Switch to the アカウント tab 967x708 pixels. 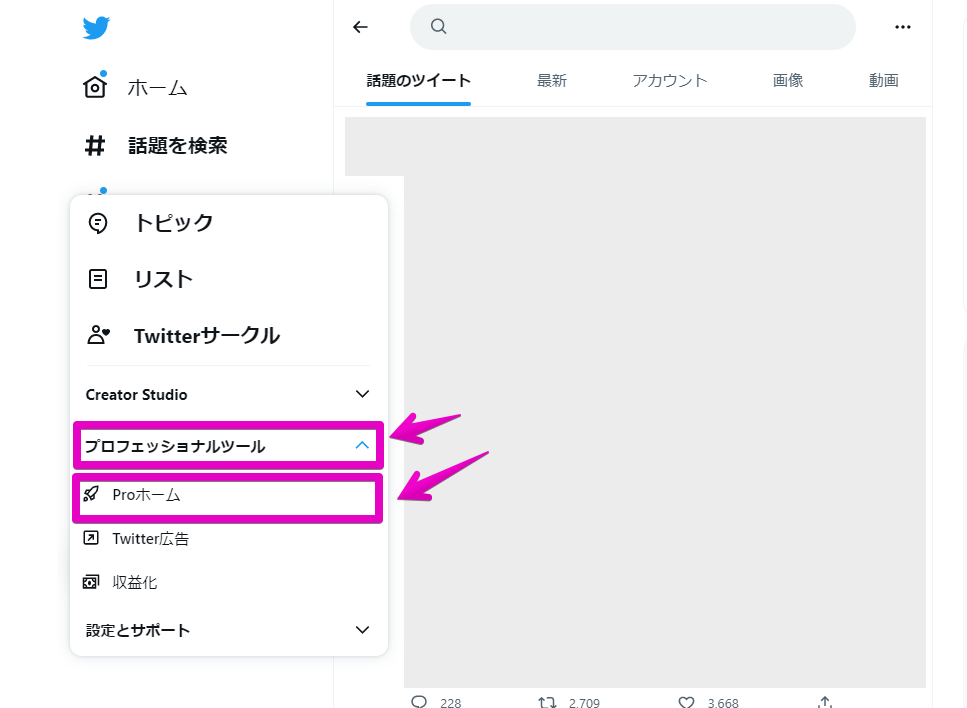[x=670, y=81]
